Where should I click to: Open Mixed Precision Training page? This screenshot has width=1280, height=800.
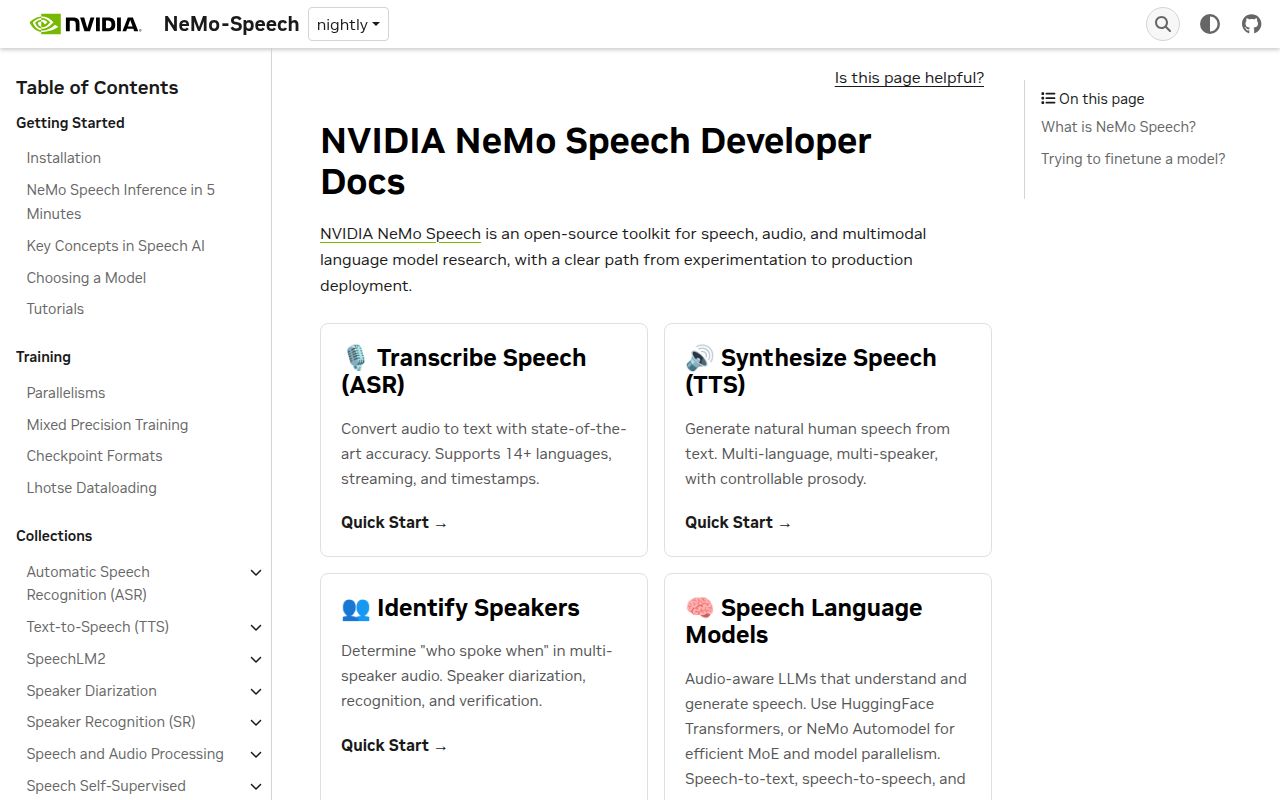tap(107, 425)
